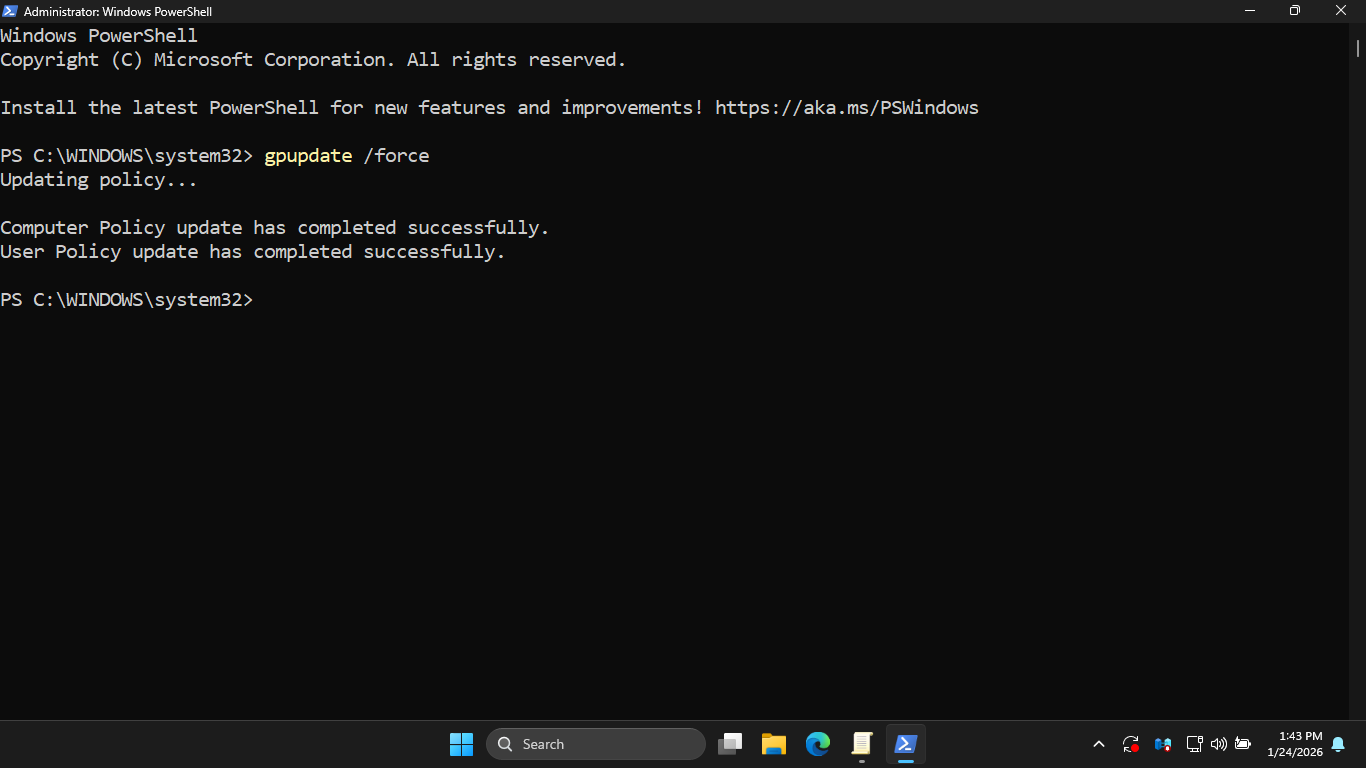This screenshot has width=1366, height=768.
Task: Open the blue servers tray icon
Action: 1163,744
